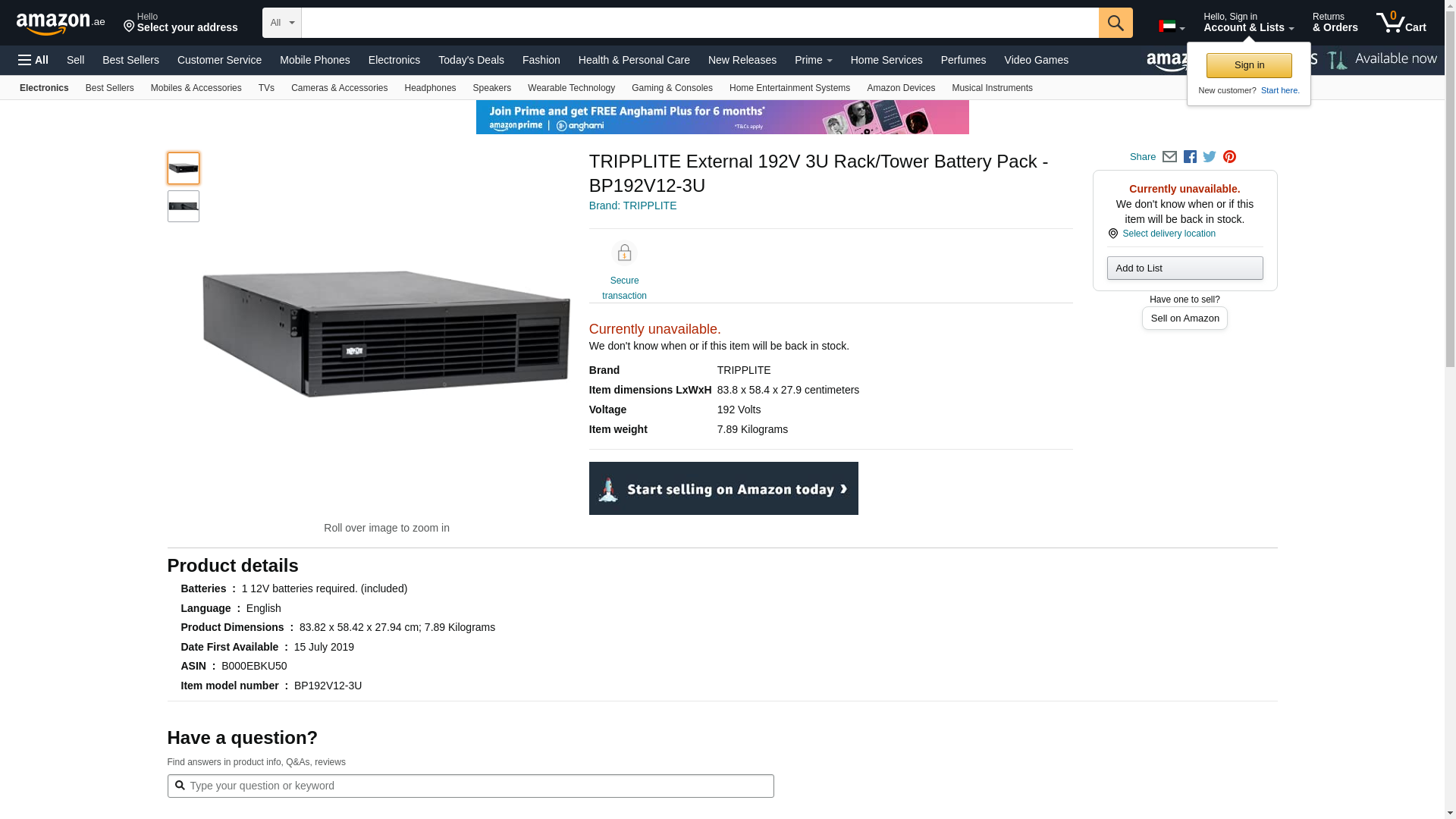Click the Secure transaction lock icon
Image resolution: width=1456 pixels, height=819 pixels.
point(624,253)
